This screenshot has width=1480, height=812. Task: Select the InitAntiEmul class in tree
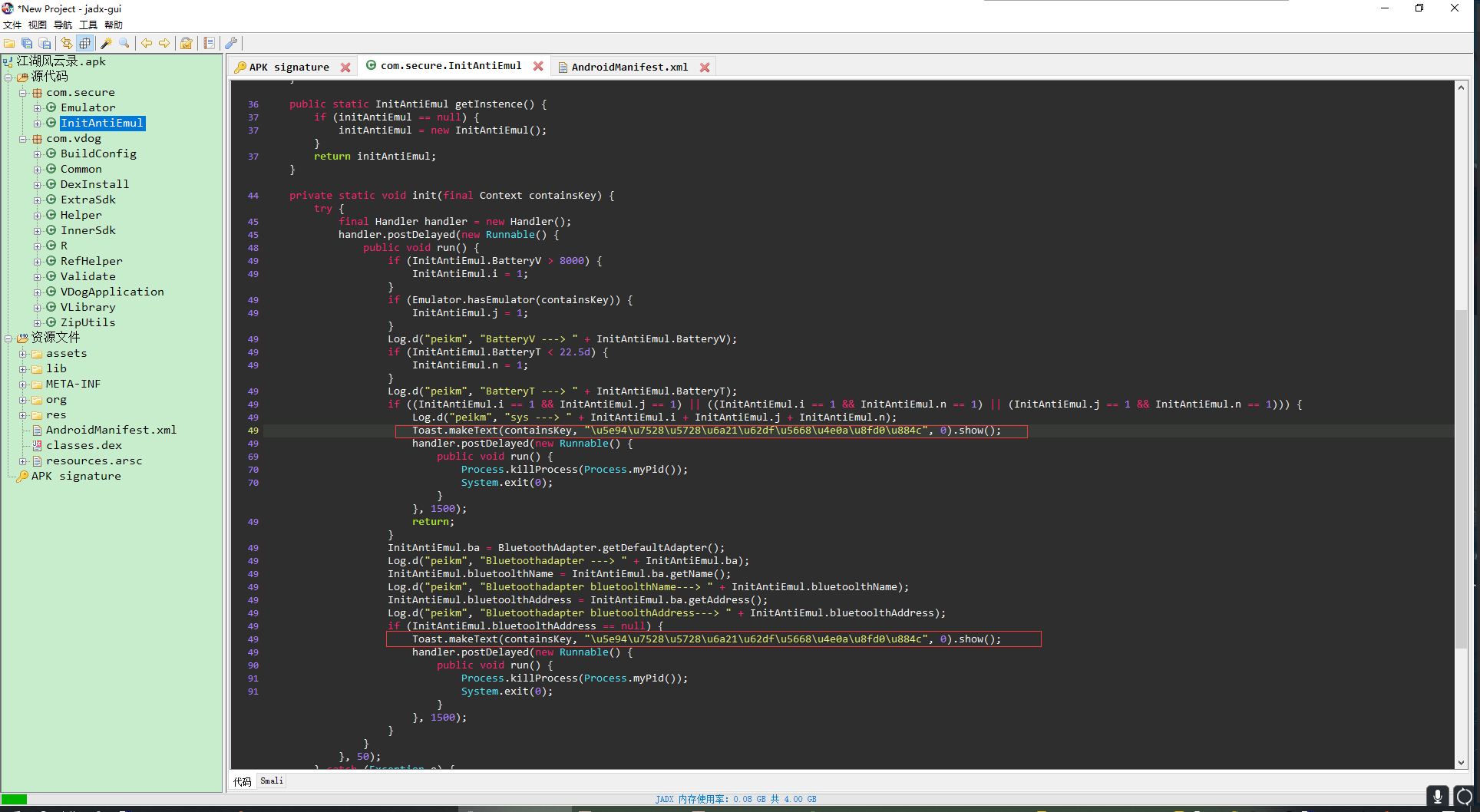[102, 123]
